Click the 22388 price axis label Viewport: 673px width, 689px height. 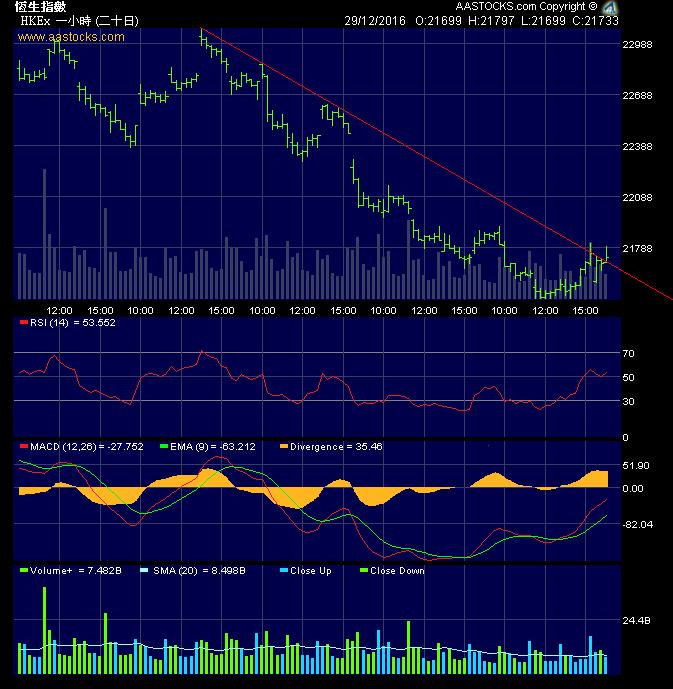tap(637, 147)
